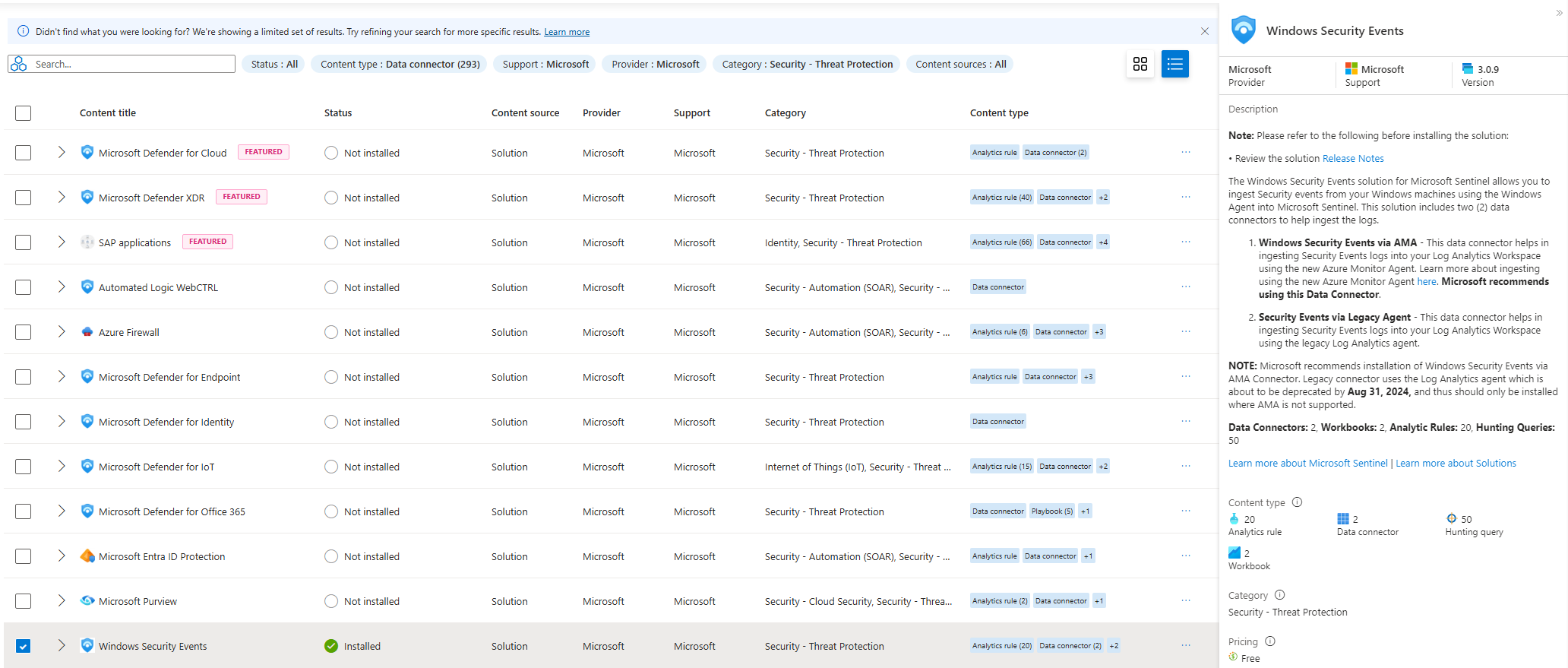This screenshot has width=1568, height=668.
Task: Check the Microsoft Defender for Endpoint row
Action: pos(24,377)
